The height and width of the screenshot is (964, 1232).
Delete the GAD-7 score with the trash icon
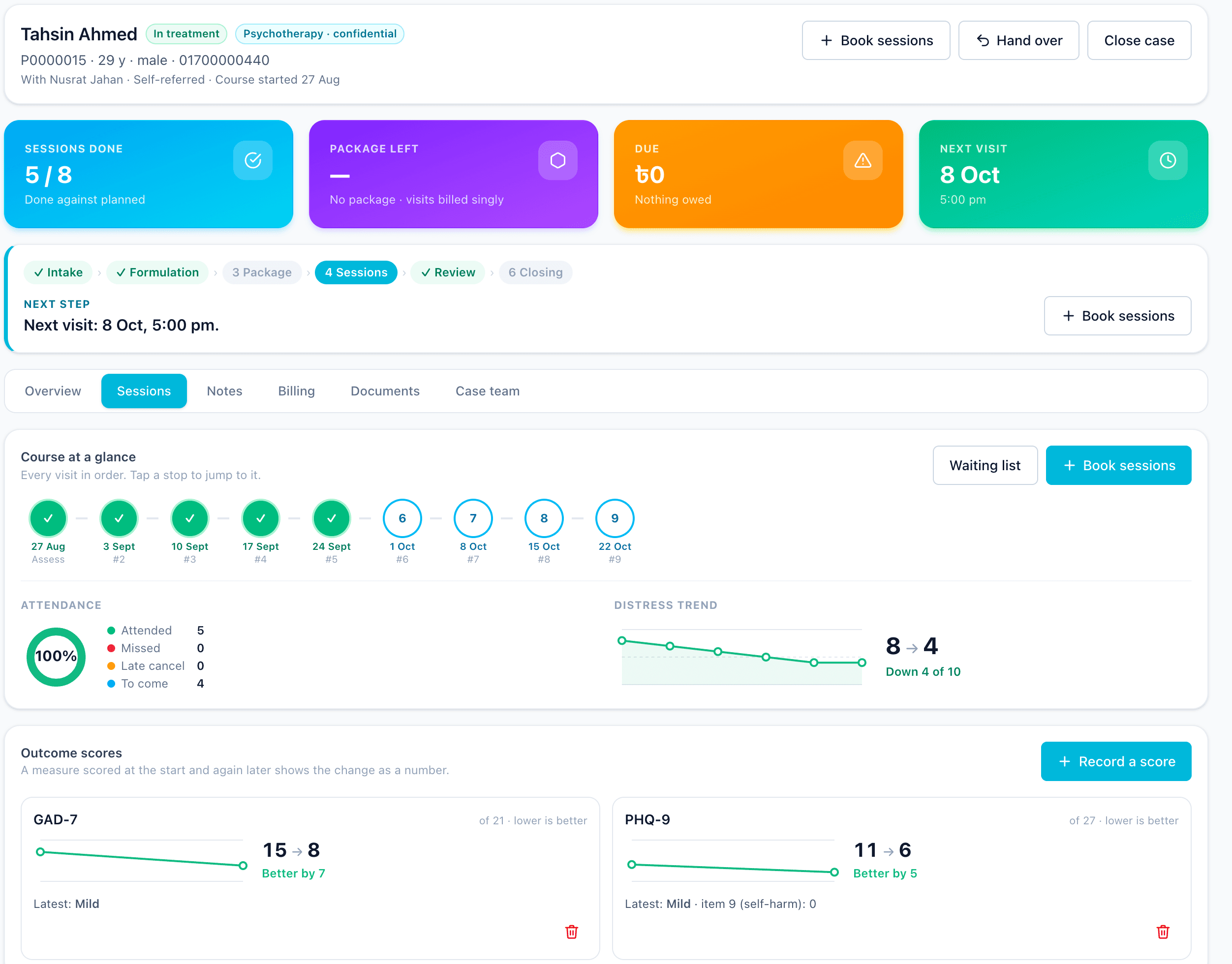[571, 932]
